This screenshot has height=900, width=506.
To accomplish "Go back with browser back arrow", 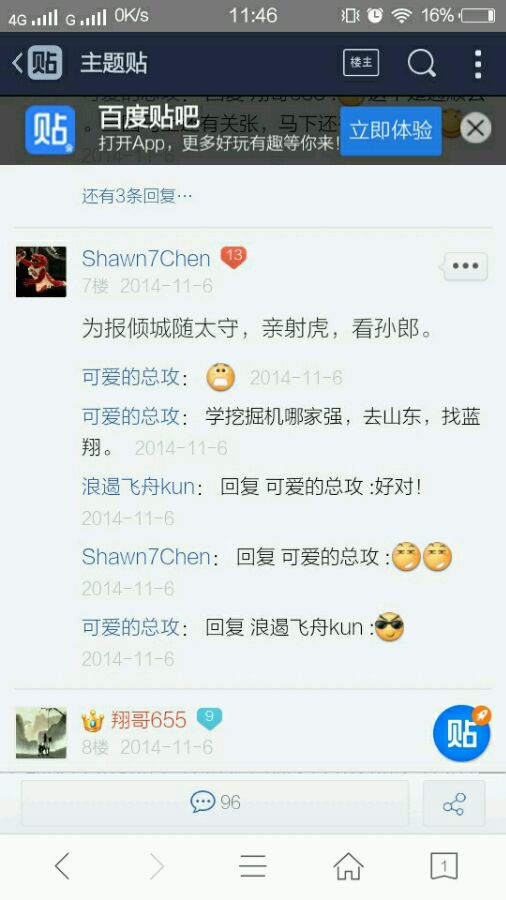I will click(63, 866).
